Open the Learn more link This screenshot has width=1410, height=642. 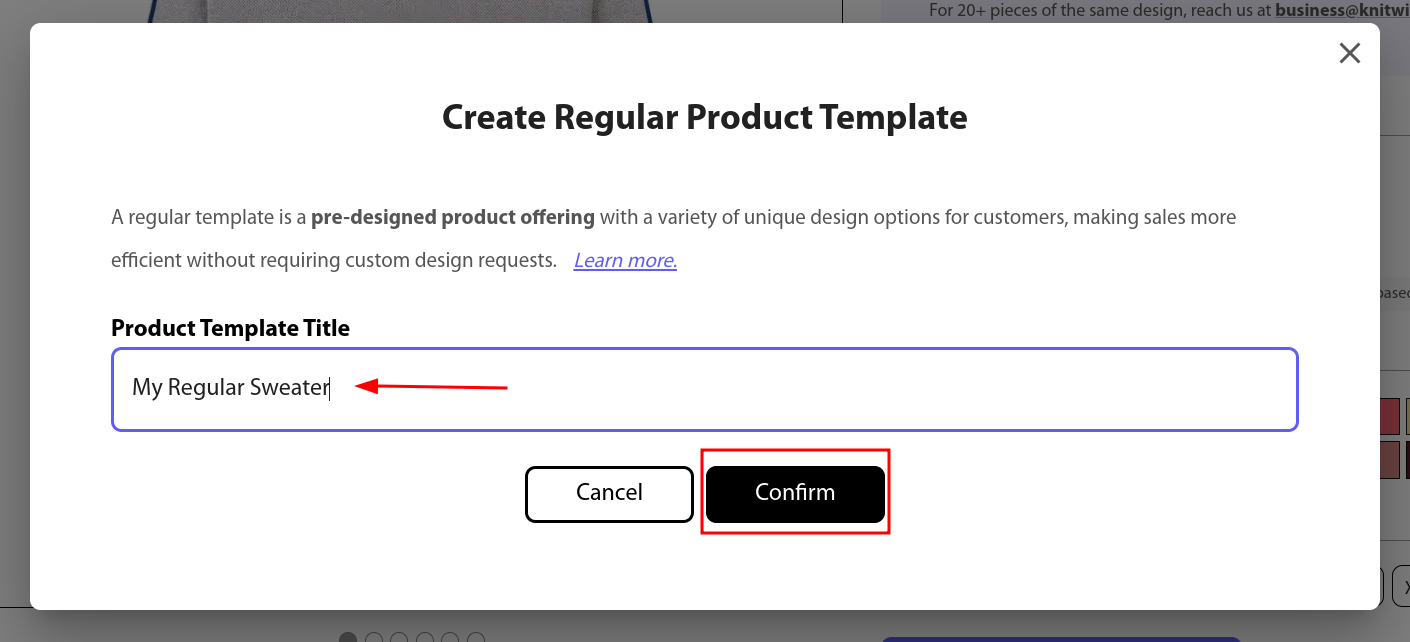click(x=625, y=261)
